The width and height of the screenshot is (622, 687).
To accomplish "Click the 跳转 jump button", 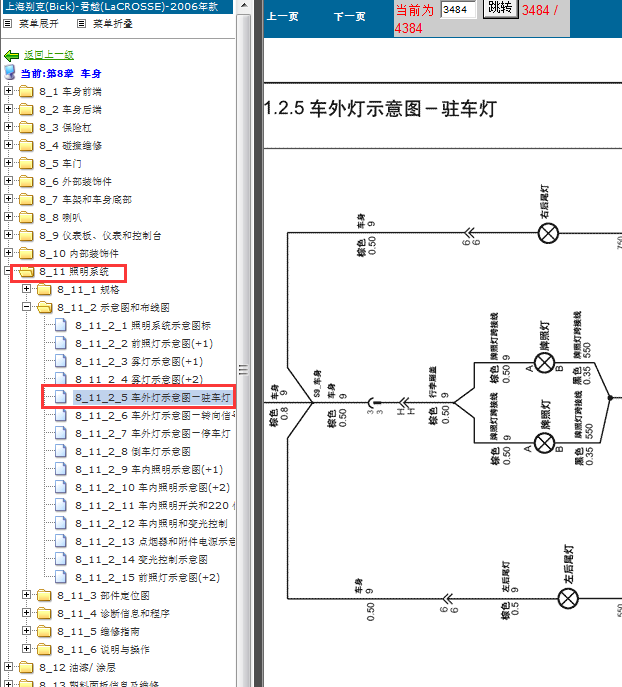I will coord(500,8).
